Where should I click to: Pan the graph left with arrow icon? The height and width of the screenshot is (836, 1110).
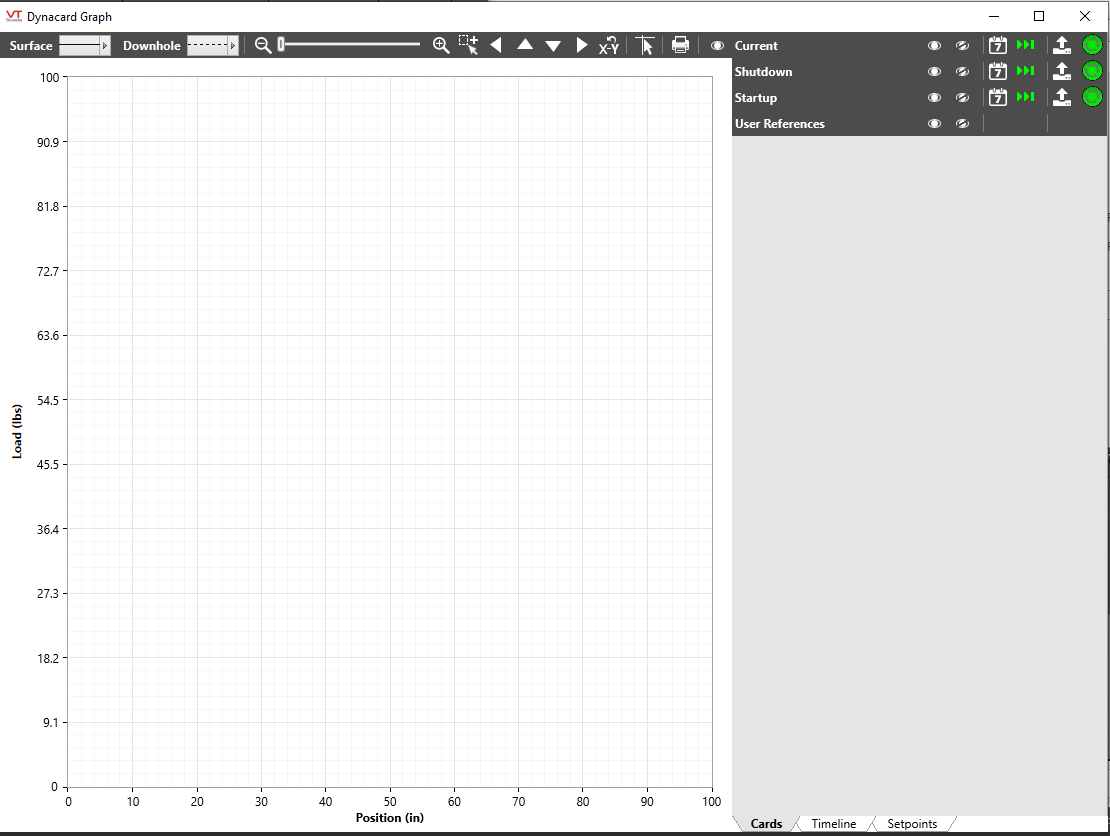(496, 45)
